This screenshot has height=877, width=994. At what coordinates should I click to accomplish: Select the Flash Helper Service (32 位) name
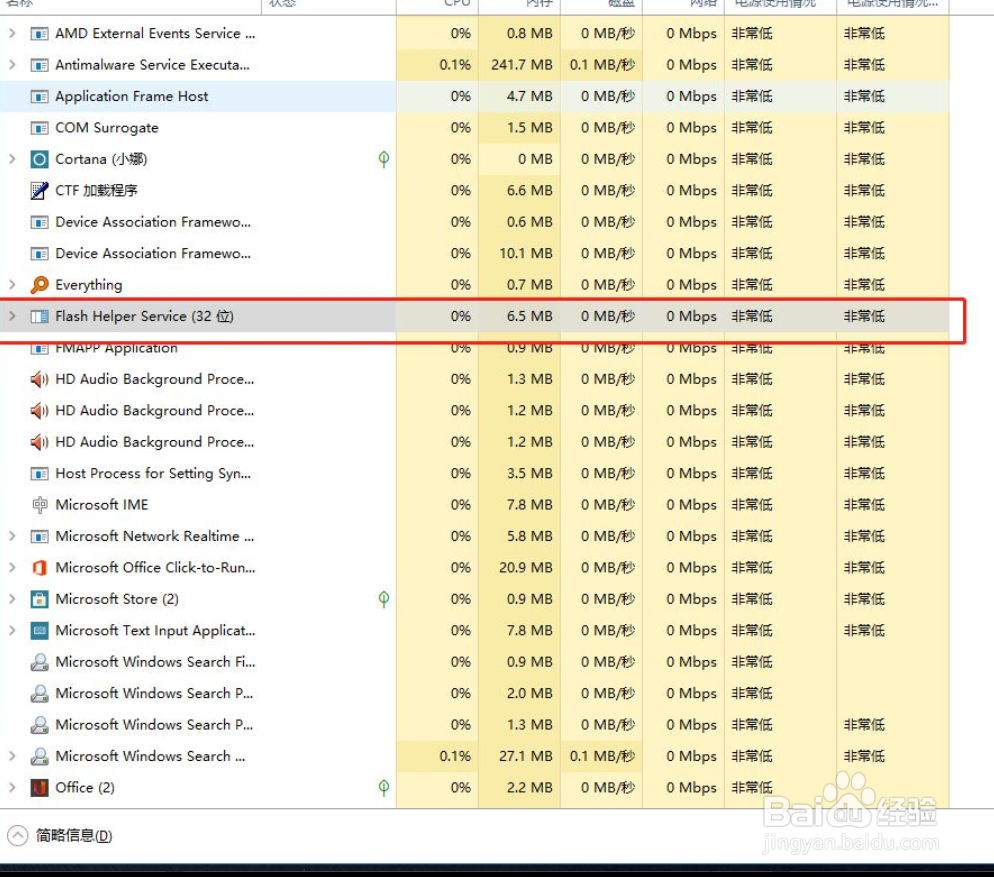click(x=145, y=316)
